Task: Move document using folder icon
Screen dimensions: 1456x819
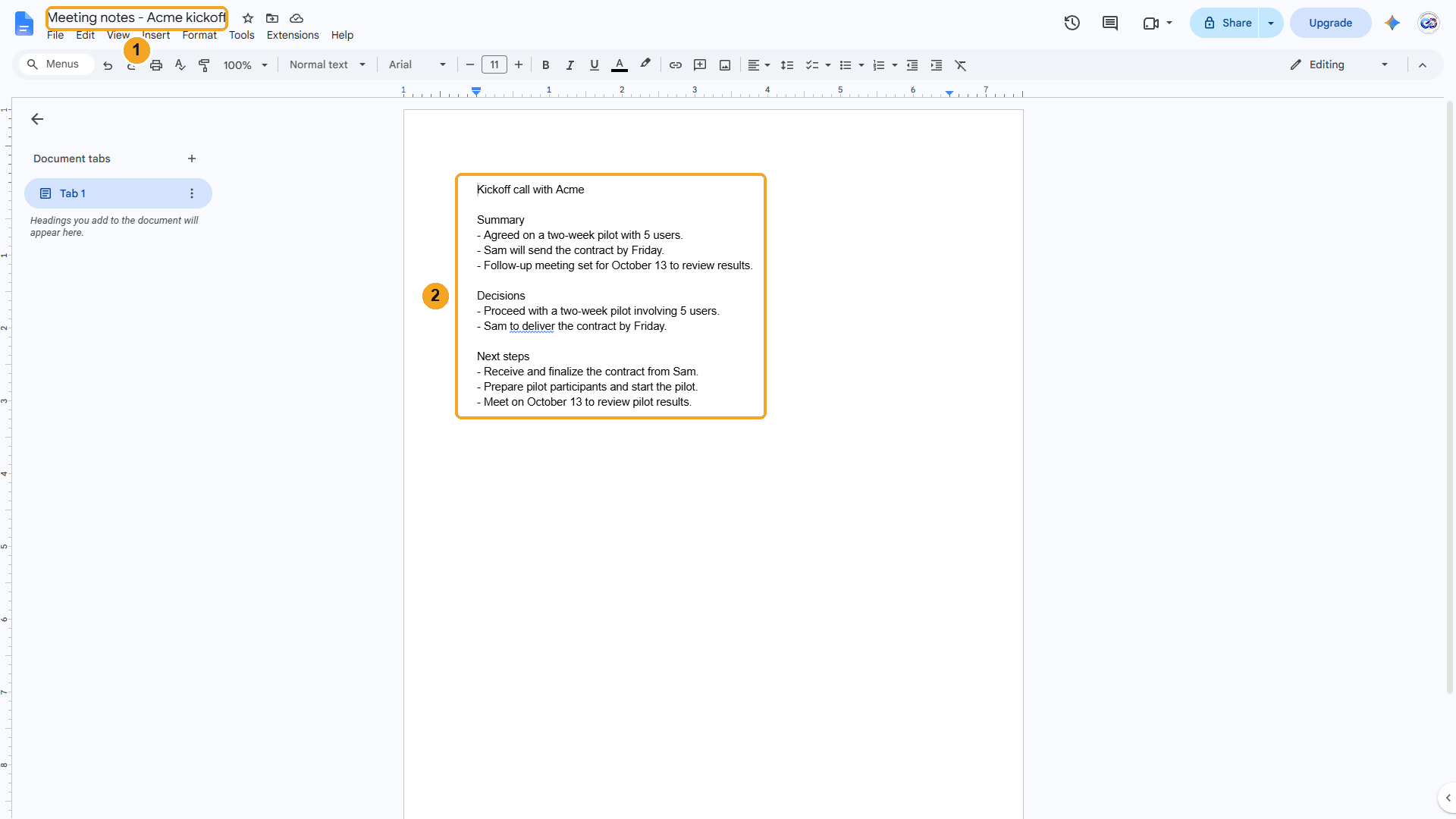Action: [x=272, y=18]
